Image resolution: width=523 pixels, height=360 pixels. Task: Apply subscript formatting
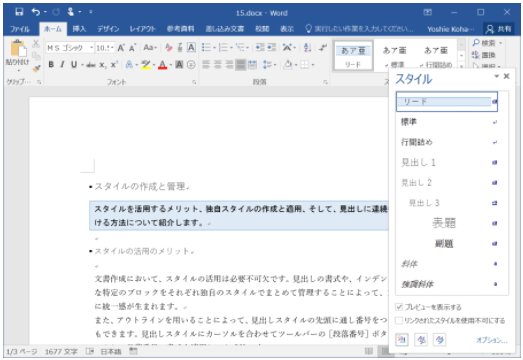click(103, 65)
